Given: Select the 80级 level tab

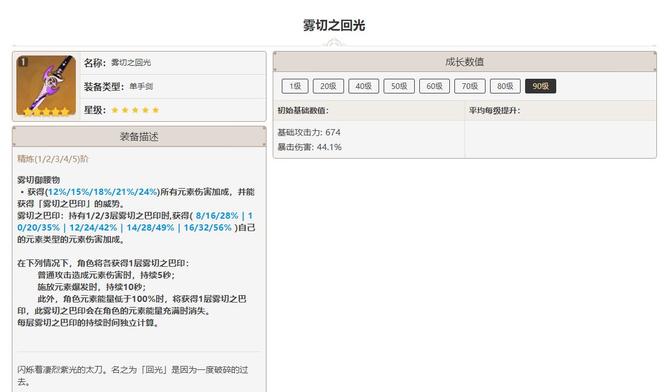Looking at the screenshot, I should click(505, 86).
